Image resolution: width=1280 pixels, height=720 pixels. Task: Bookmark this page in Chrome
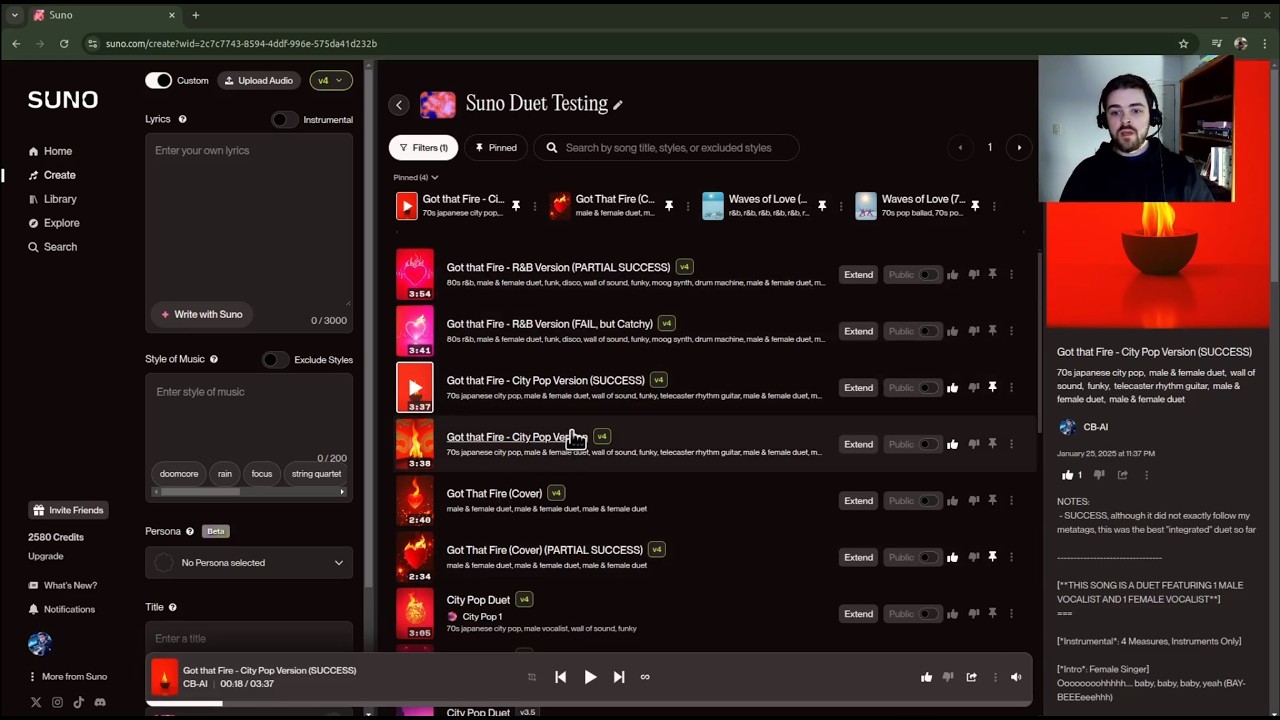pos(1183,44)
